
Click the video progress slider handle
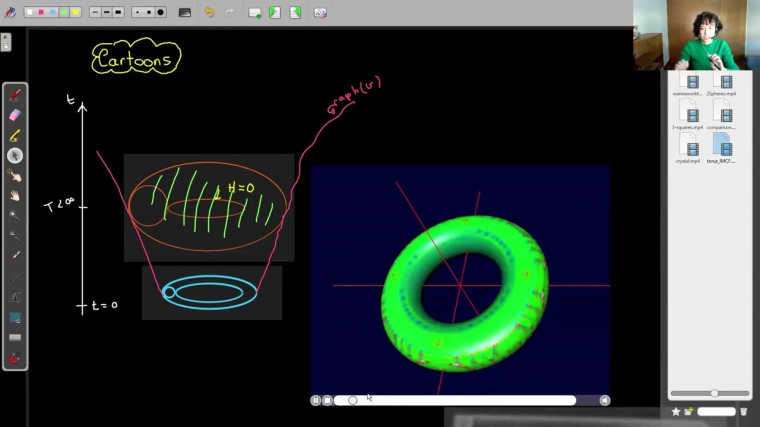point(353,400)
